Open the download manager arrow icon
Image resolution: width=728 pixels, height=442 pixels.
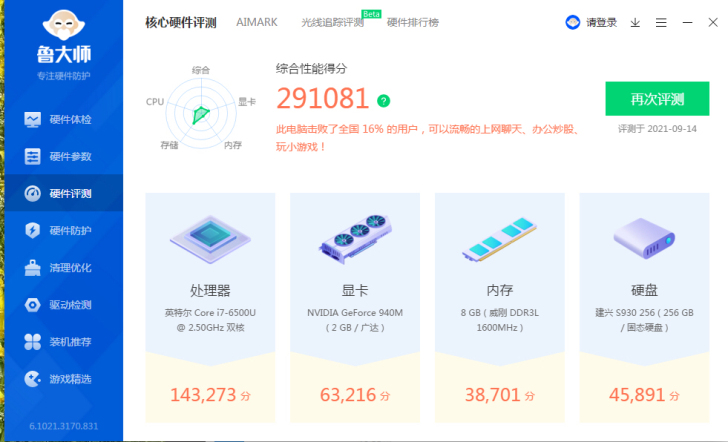point(635,22)
